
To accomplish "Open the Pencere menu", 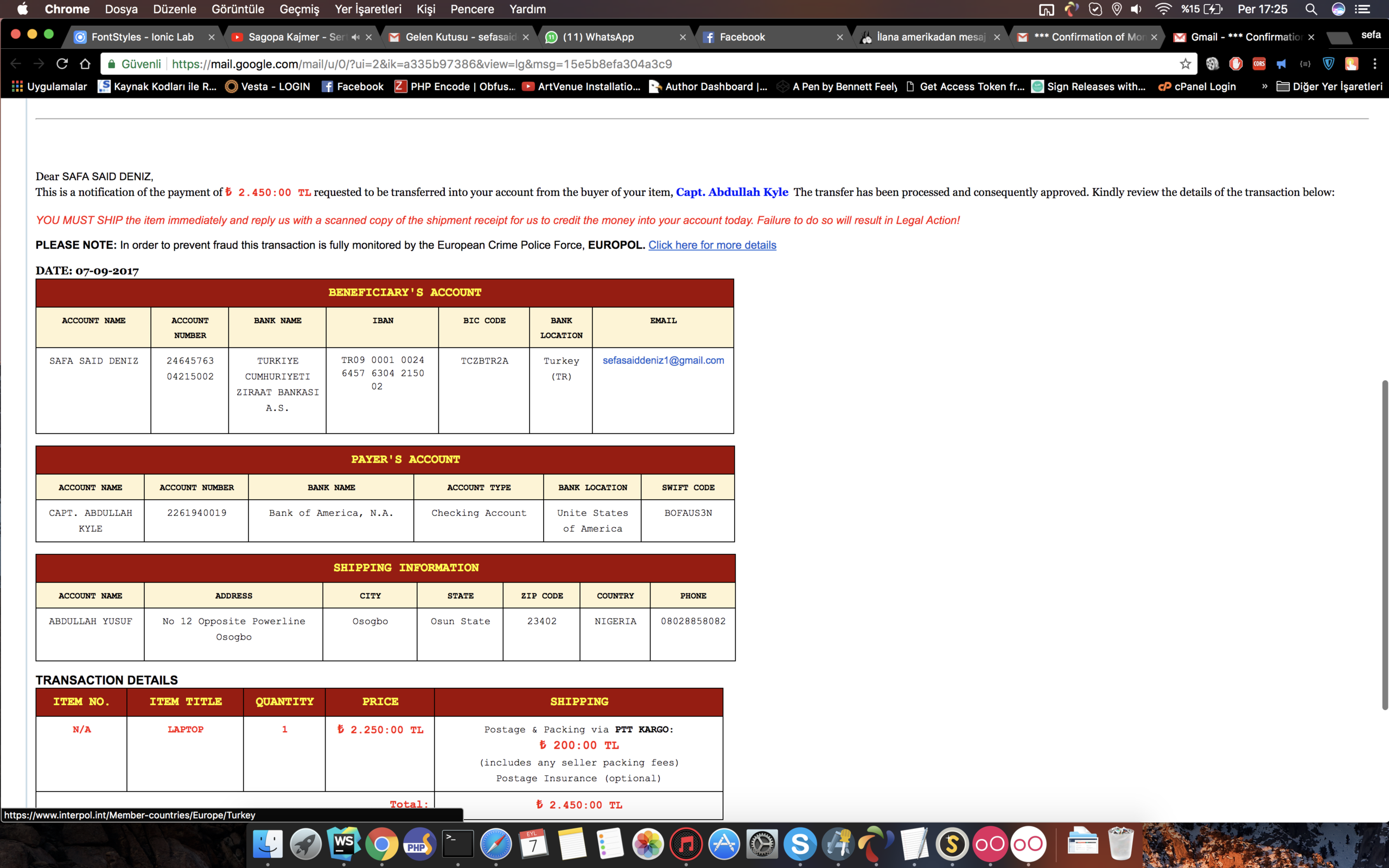I will [472, 9].
